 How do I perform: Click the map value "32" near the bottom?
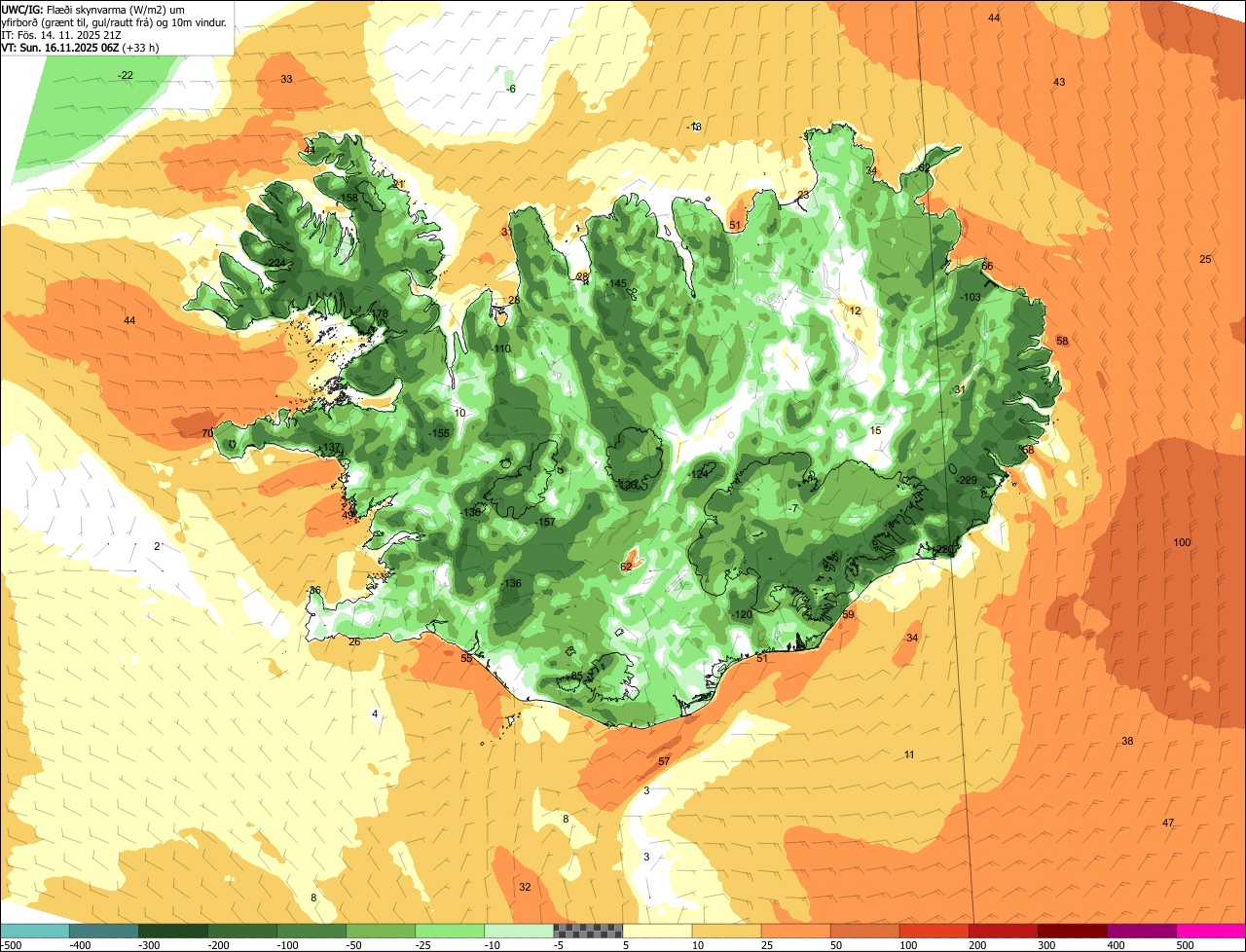525,887
